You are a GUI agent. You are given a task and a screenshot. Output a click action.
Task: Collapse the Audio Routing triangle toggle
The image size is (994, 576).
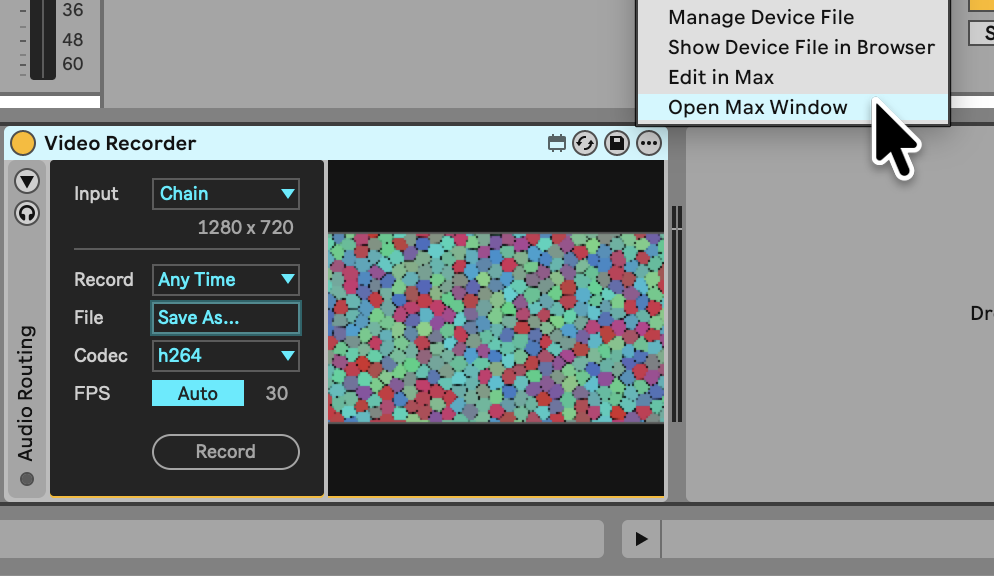pyautogui.click(x=27, y=182)
